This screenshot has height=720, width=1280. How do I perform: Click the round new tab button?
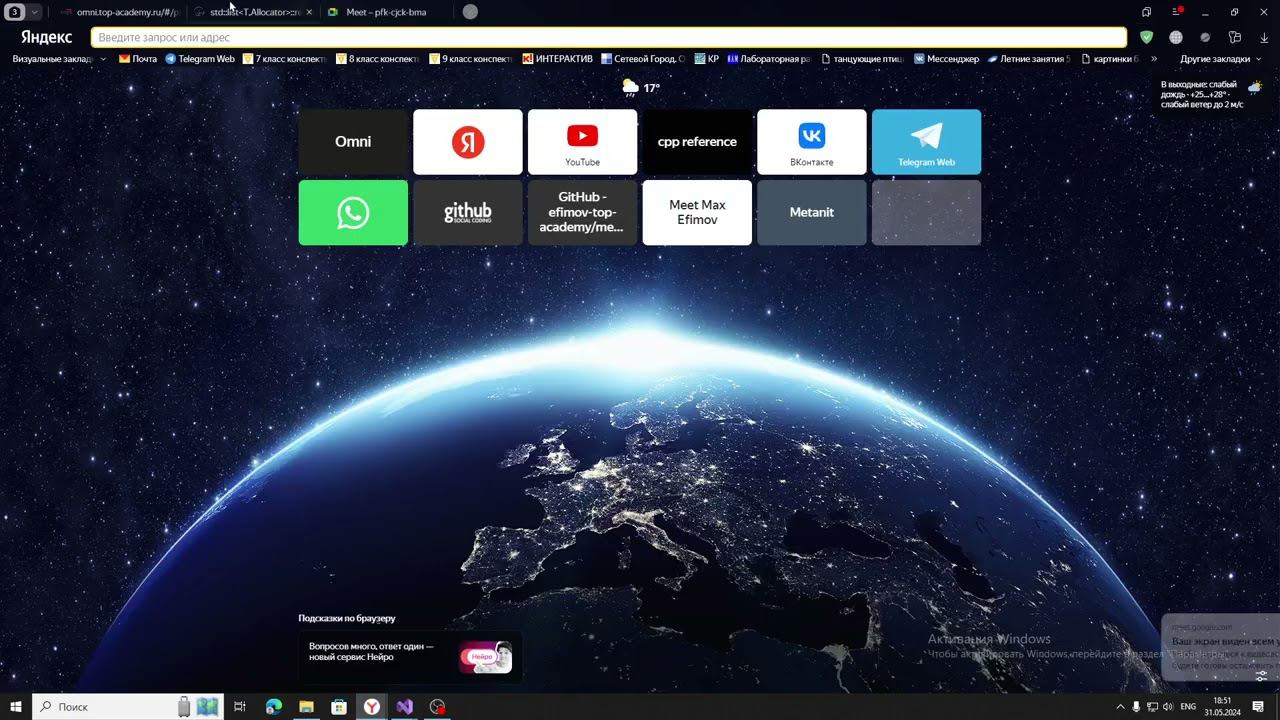click(x=470, y=12)
